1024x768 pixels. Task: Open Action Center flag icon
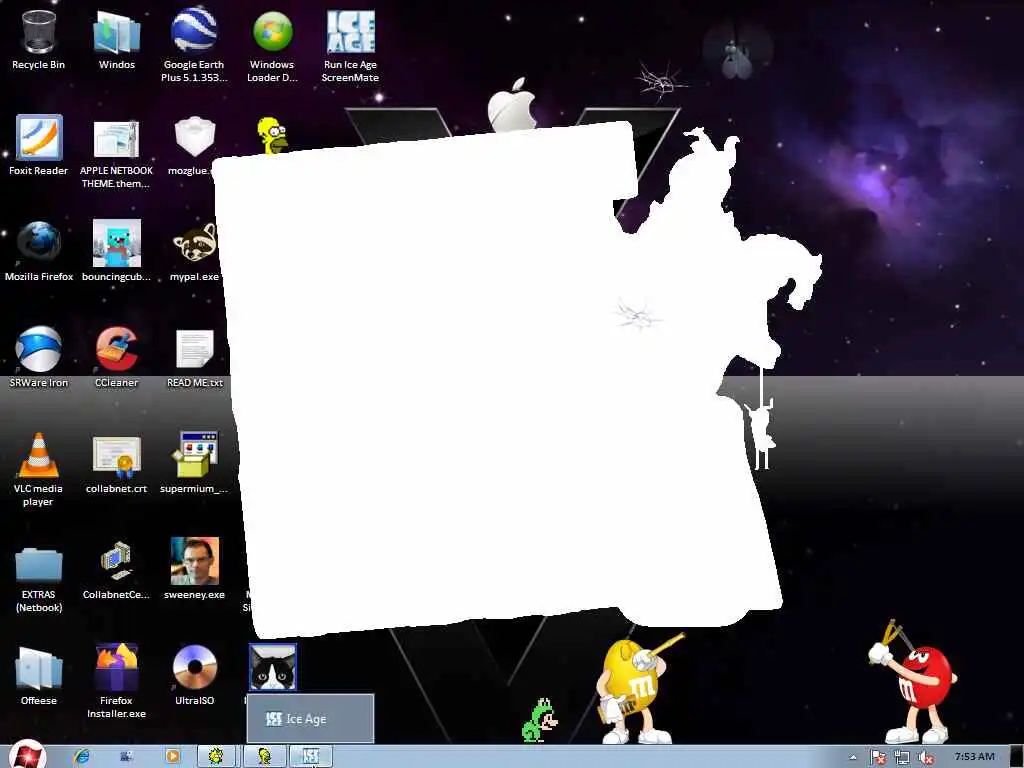[x=878, y=757]
